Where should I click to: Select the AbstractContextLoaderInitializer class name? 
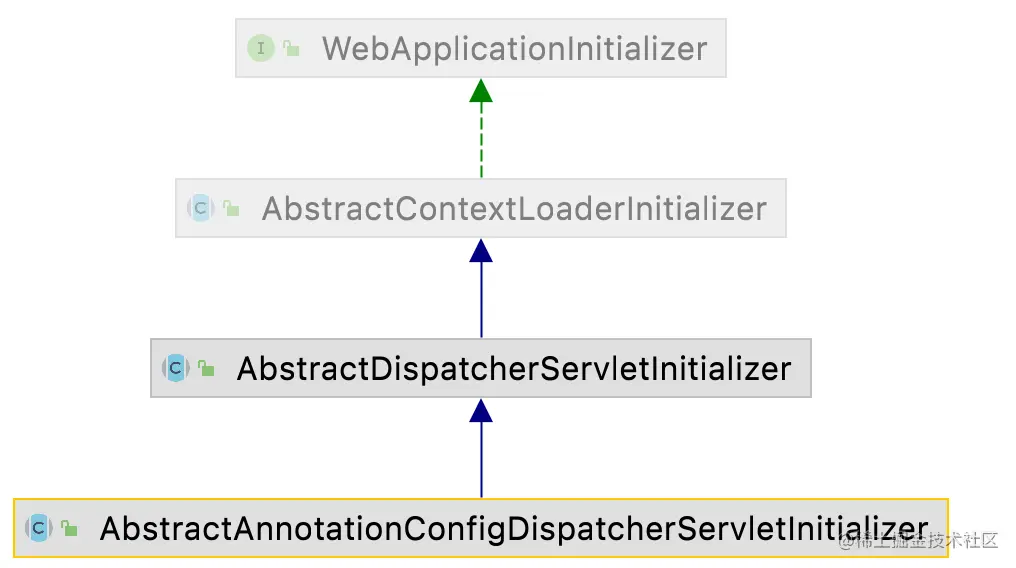514,209
